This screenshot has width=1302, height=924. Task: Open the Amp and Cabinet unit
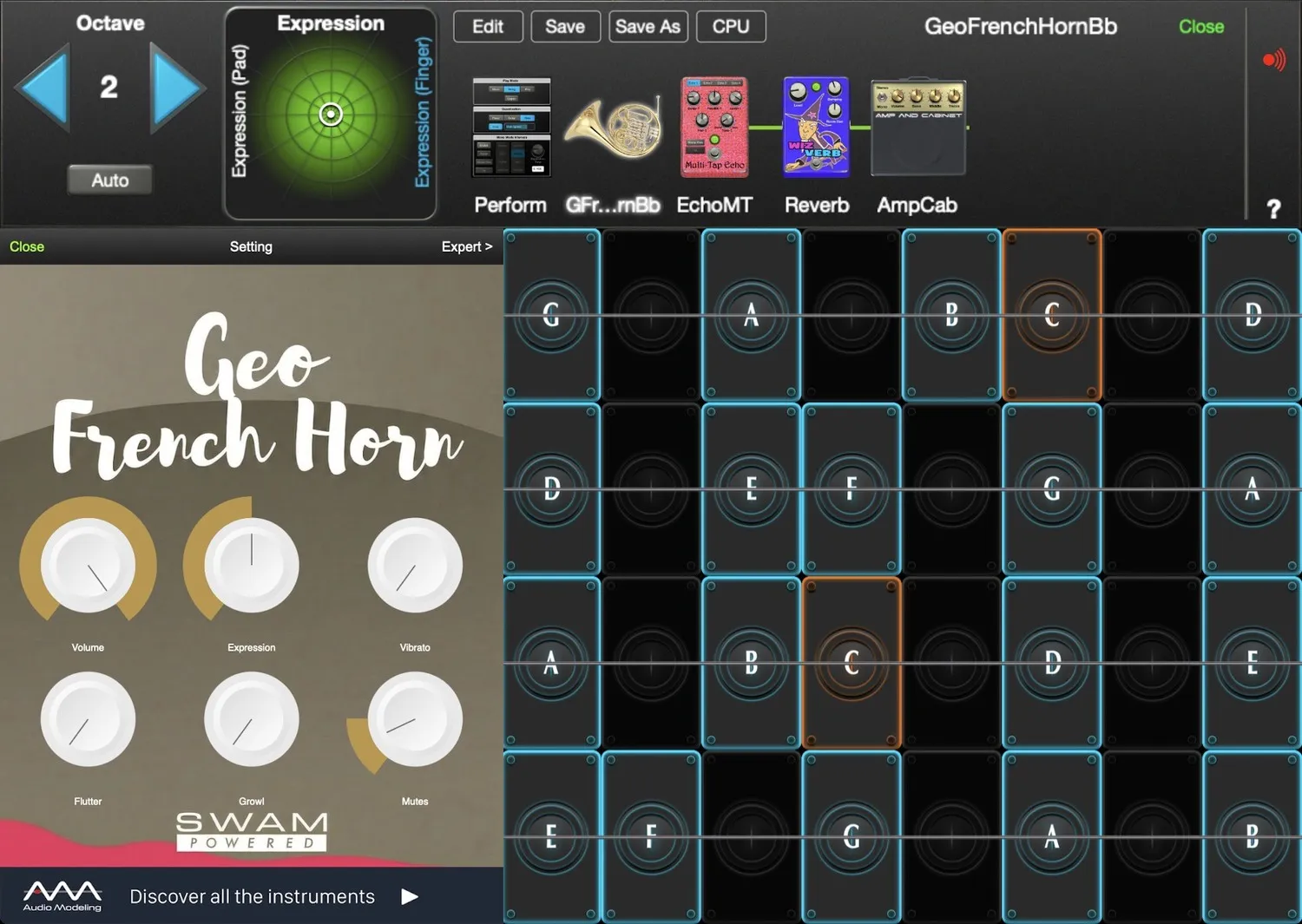pos(918,129)
